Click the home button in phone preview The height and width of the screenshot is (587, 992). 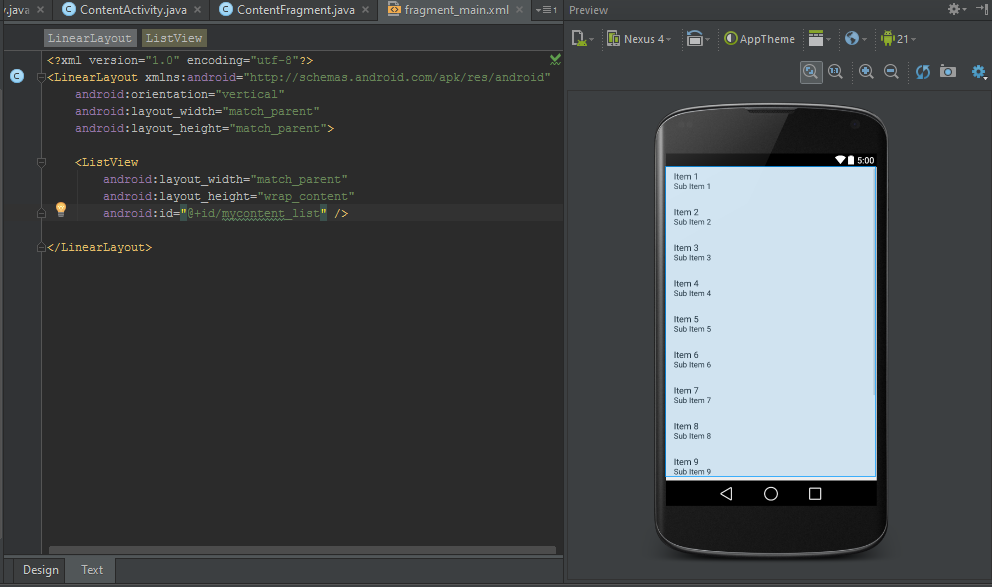[x=771, y=493]
